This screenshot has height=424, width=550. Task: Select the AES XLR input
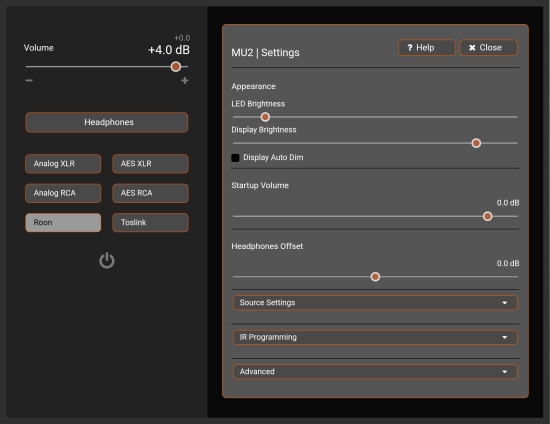(x=150, y=164)
